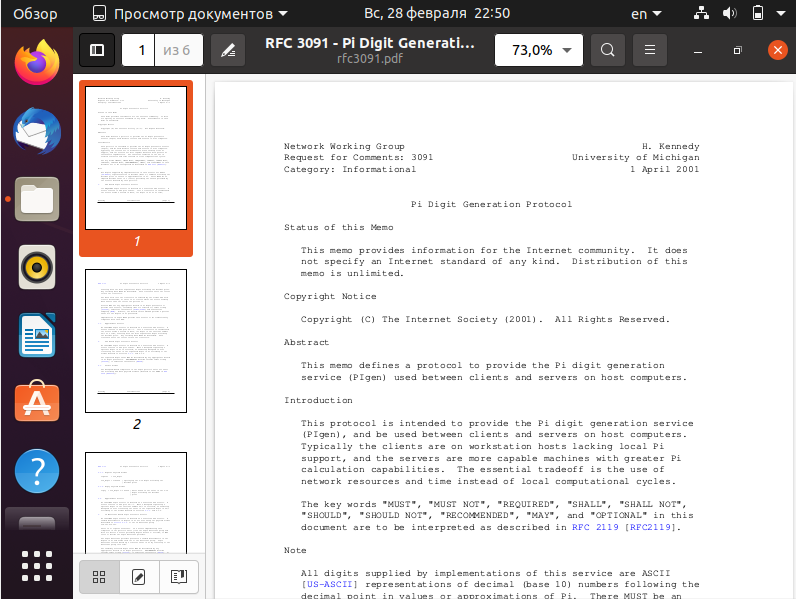The image size is (796, 599).
Task: Click the partially visible dock app below Help
Action: [37, 519]
